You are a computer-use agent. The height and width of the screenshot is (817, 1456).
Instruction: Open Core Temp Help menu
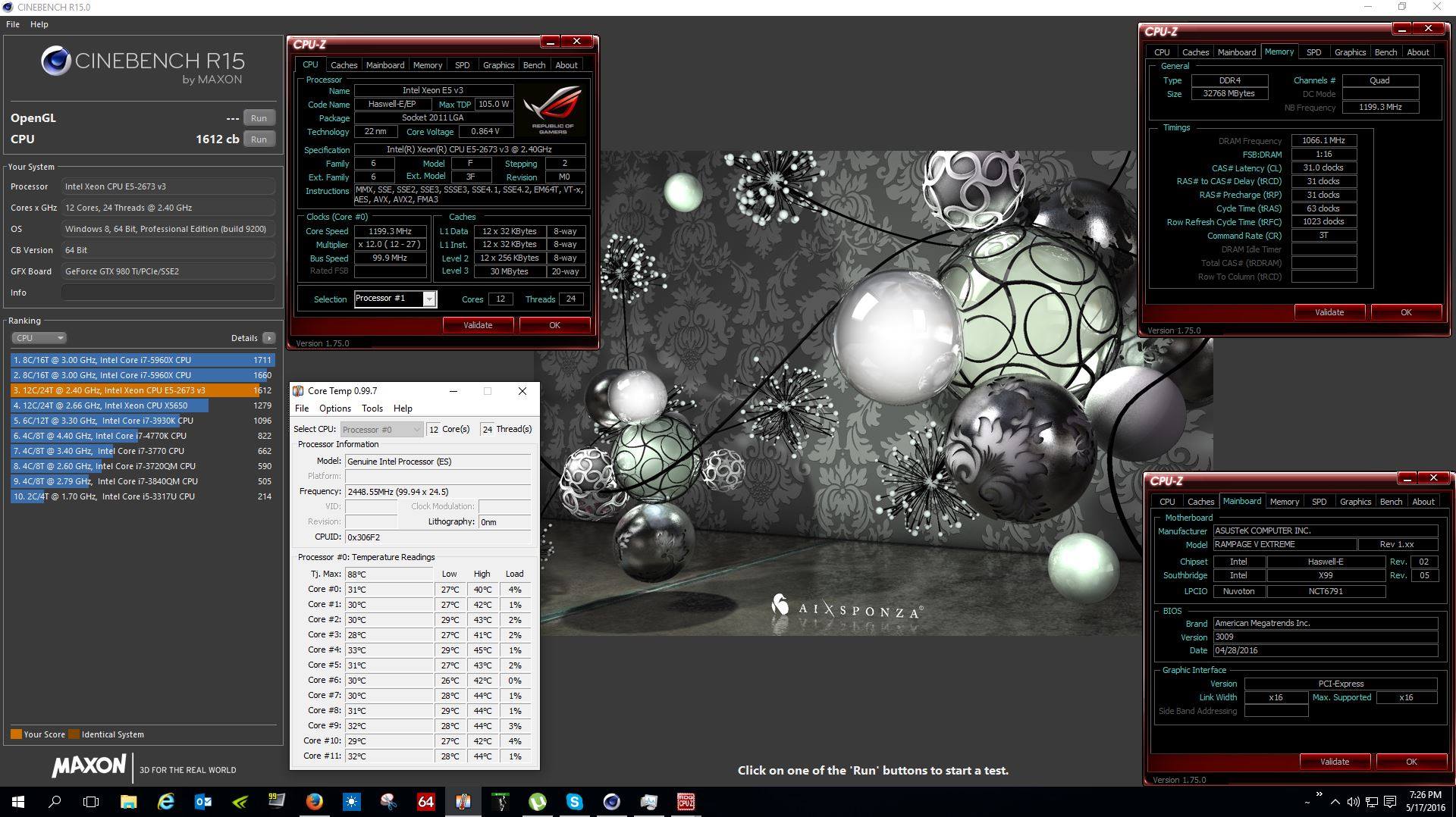tap(403, 409)
